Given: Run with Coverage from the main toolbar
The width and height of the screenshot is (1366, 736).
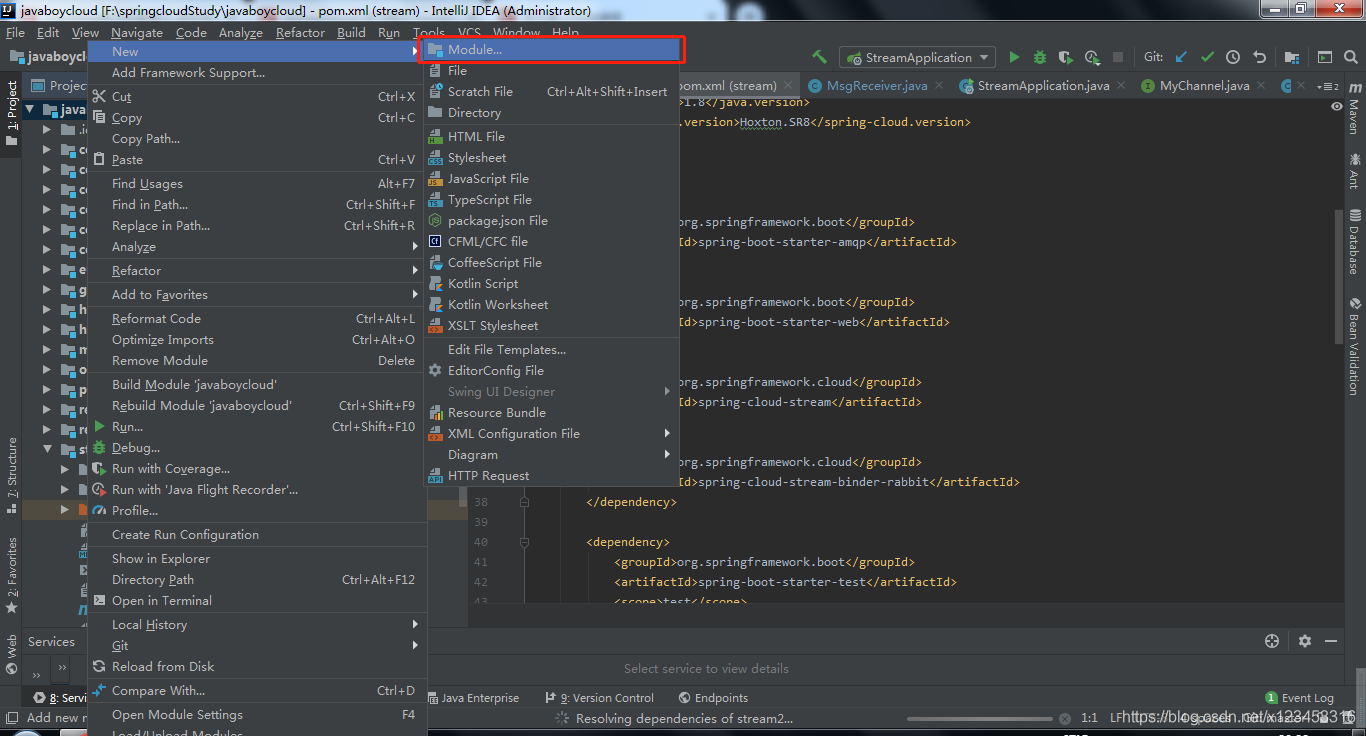Looking at the screenshot, I should [x=1066, y=57].
